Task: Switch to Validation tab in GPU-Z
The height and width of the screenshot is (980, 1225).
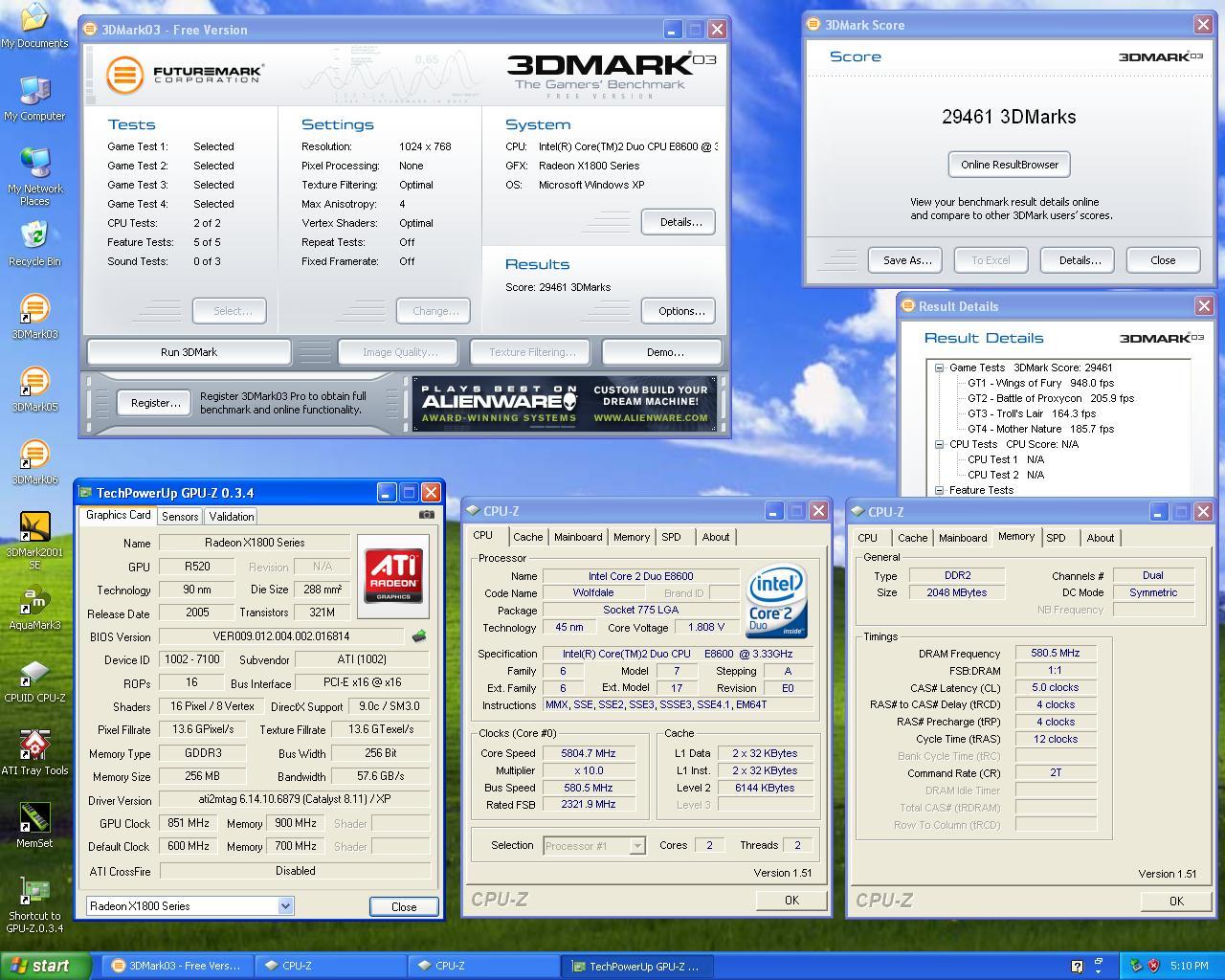Action: 232,516
